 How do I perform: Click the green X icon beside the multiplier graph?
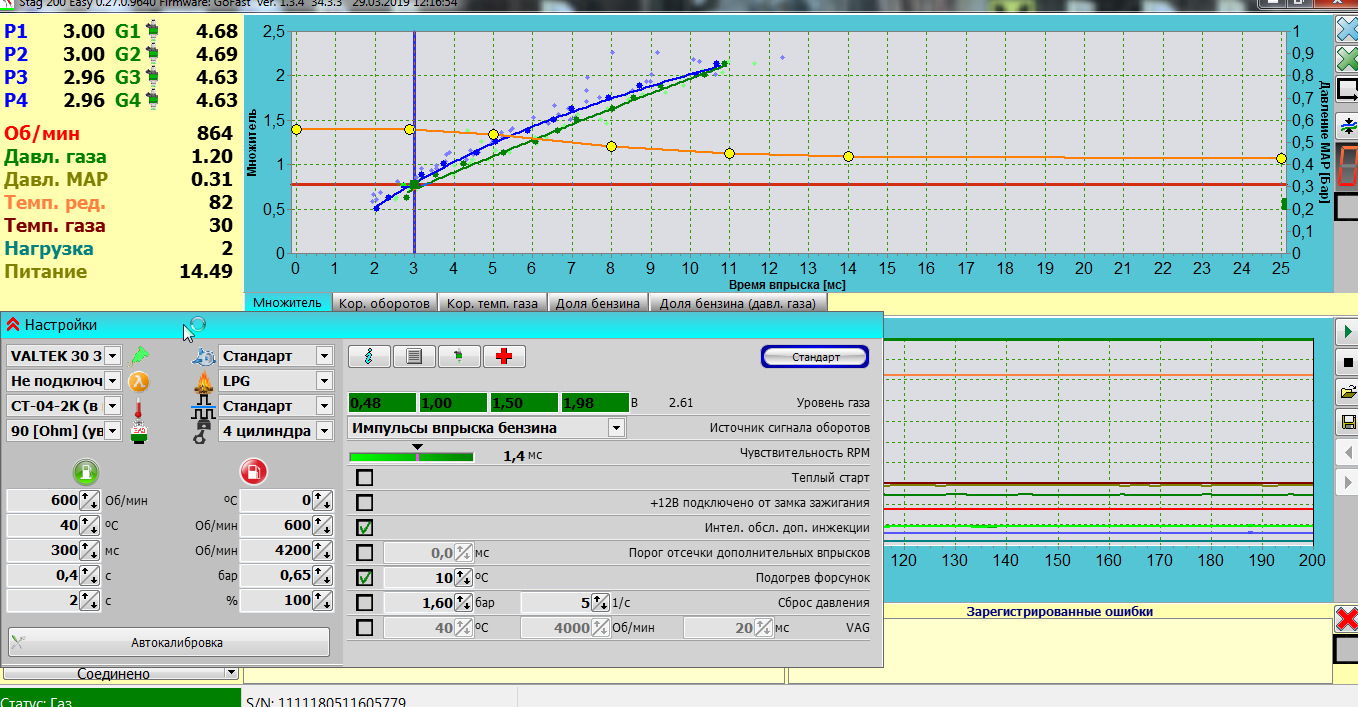tap(1347, 59)
